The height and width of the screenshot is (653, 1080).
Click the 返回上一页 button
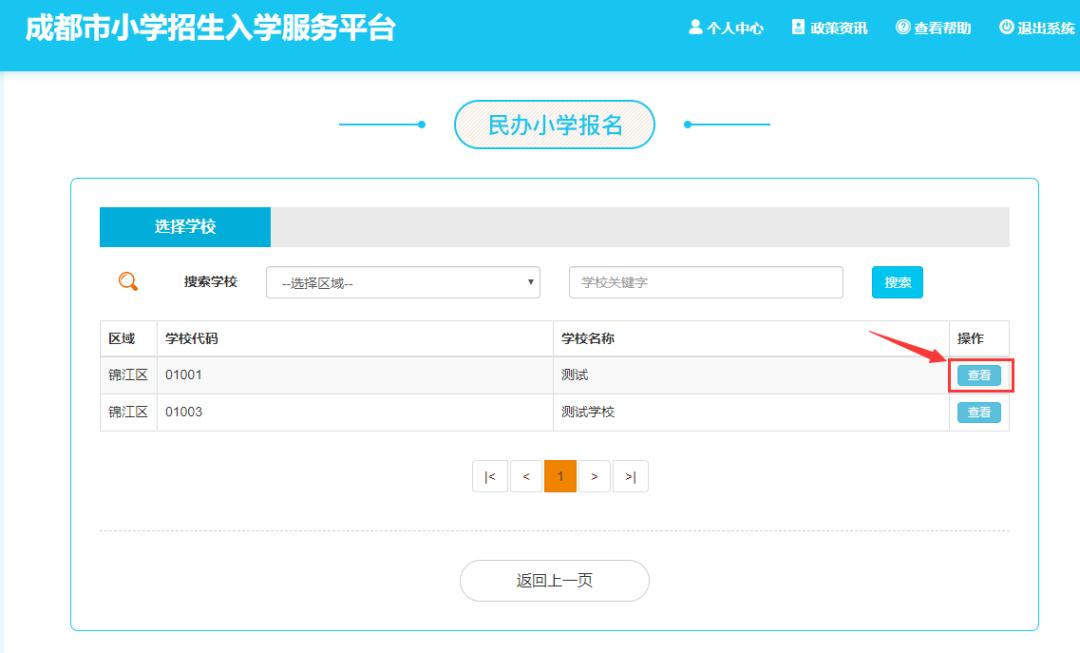(554, 581)
